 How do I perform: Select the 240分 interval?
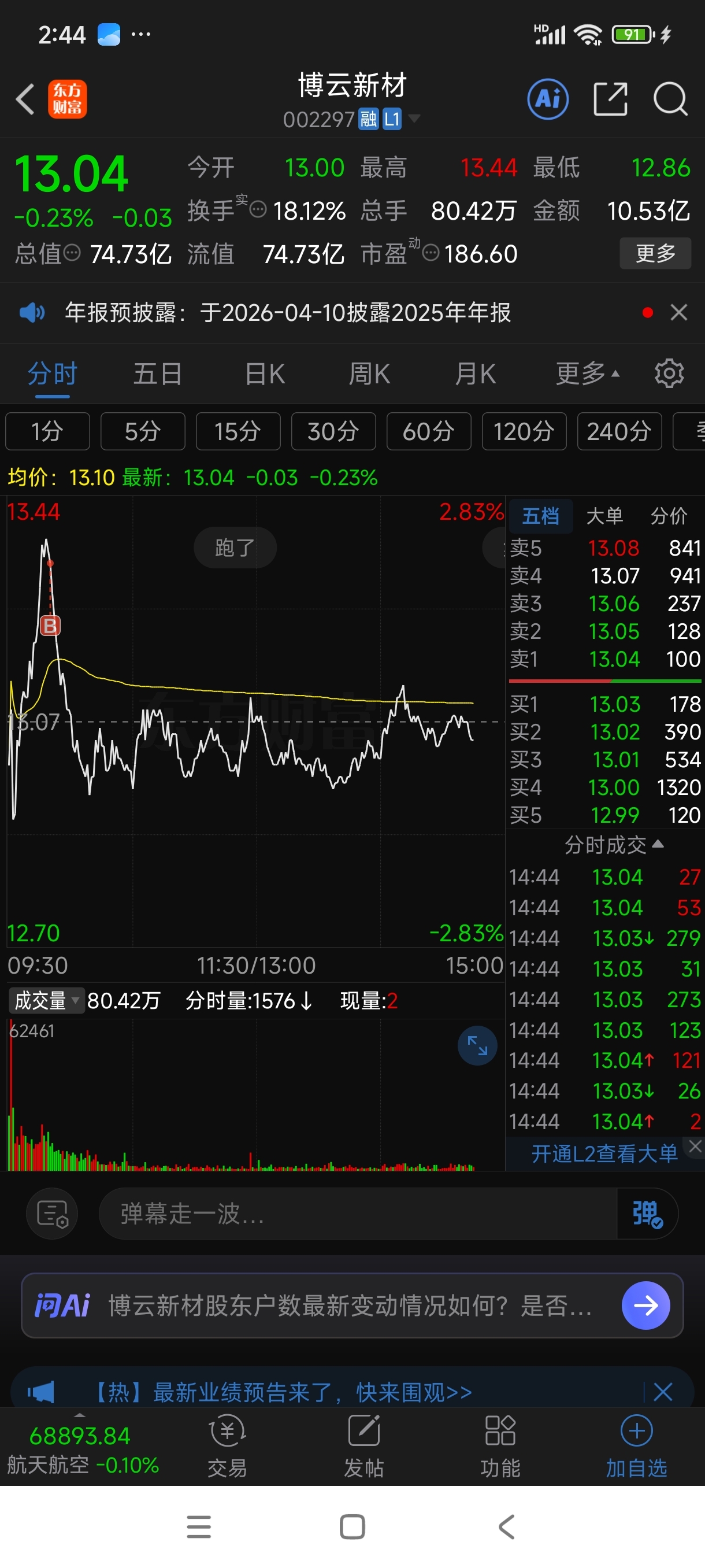[619, 431]
